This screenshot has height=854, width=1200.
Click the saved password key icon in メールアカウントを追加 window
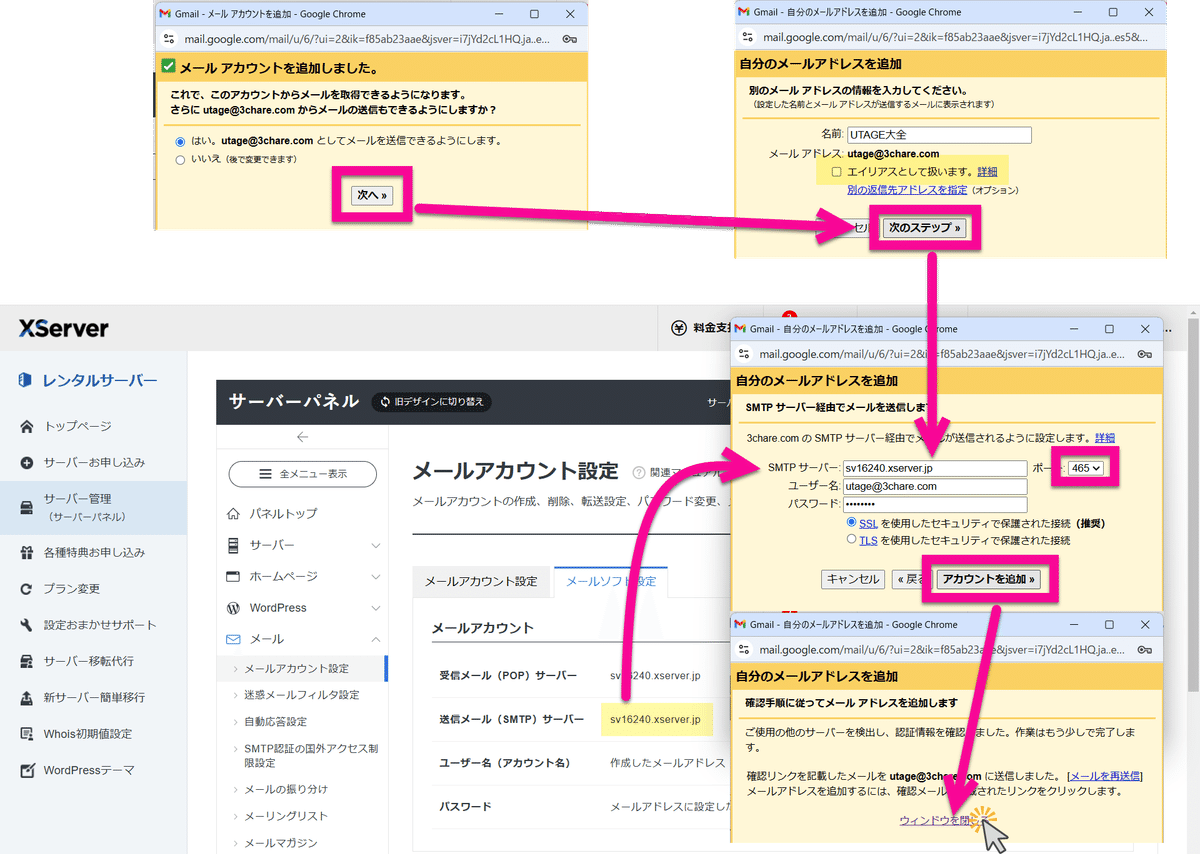[569, 40]
